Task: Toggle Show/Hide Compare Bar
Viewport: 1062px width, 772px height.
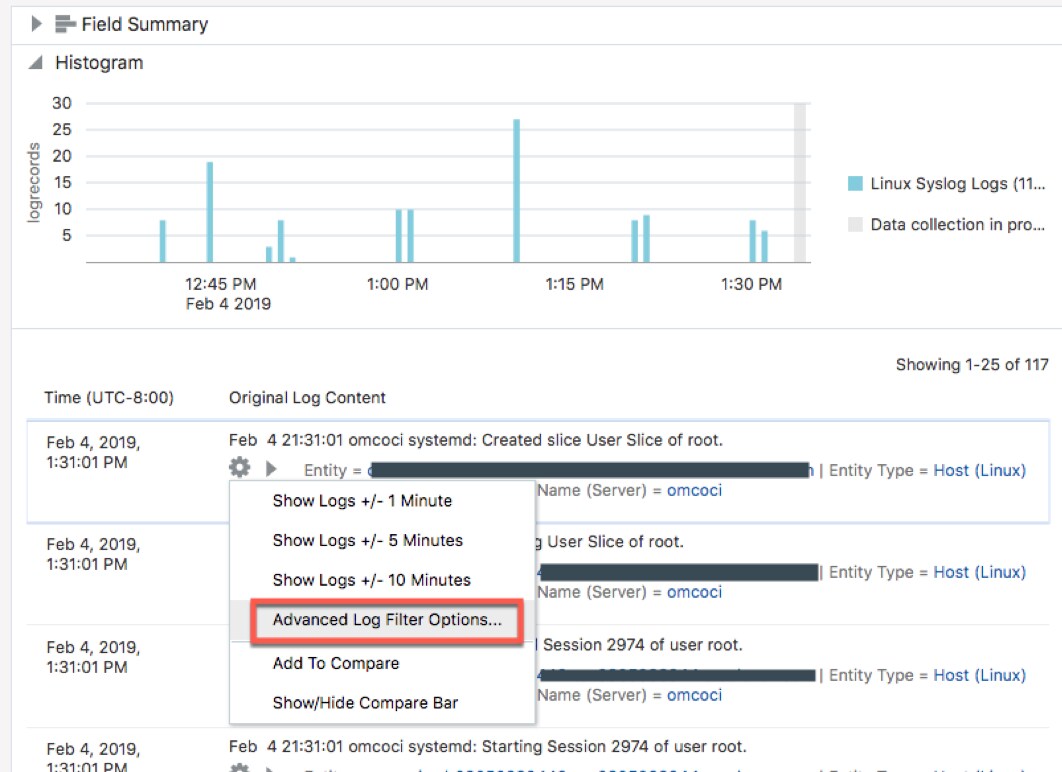Action: point(365,703)
